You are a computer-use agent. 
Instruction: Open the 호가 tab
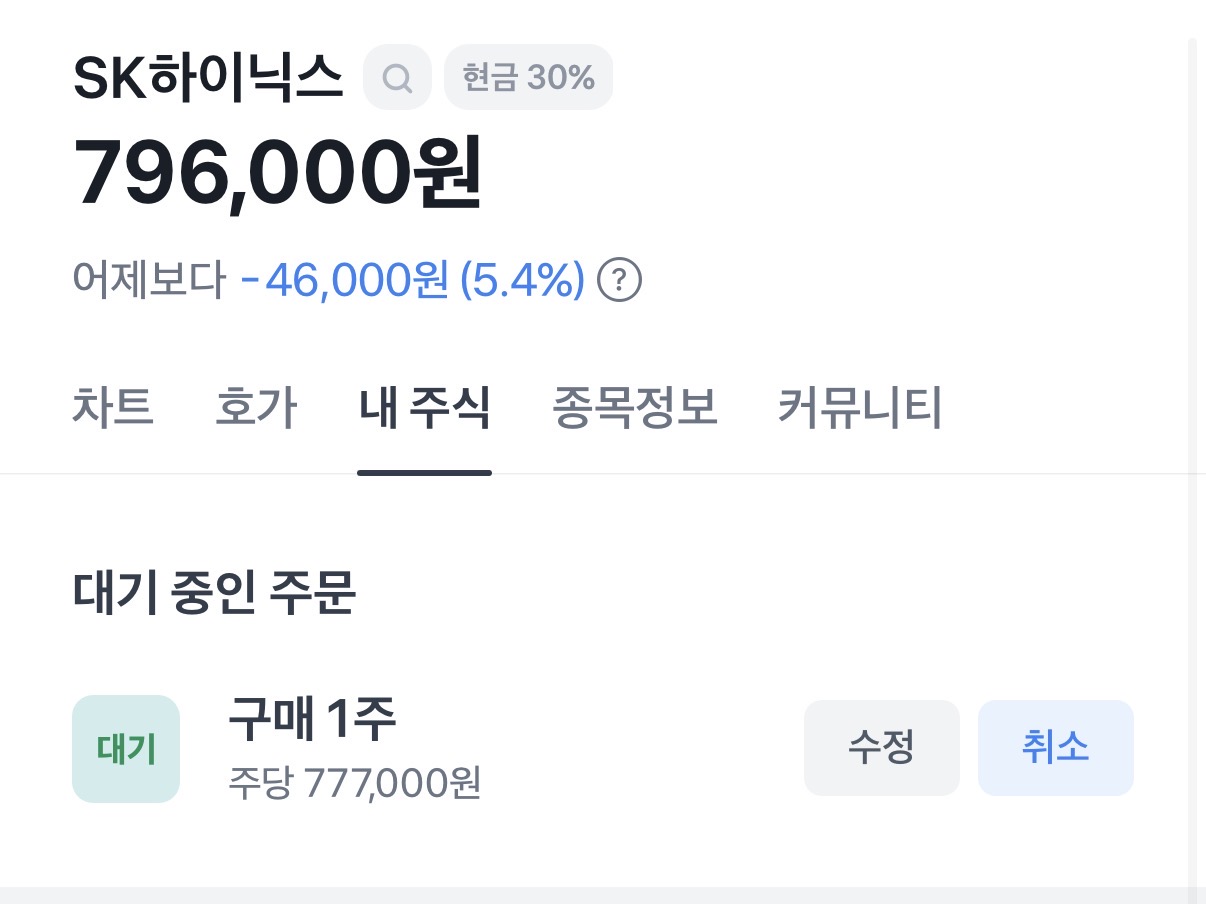tap(256, 409)
